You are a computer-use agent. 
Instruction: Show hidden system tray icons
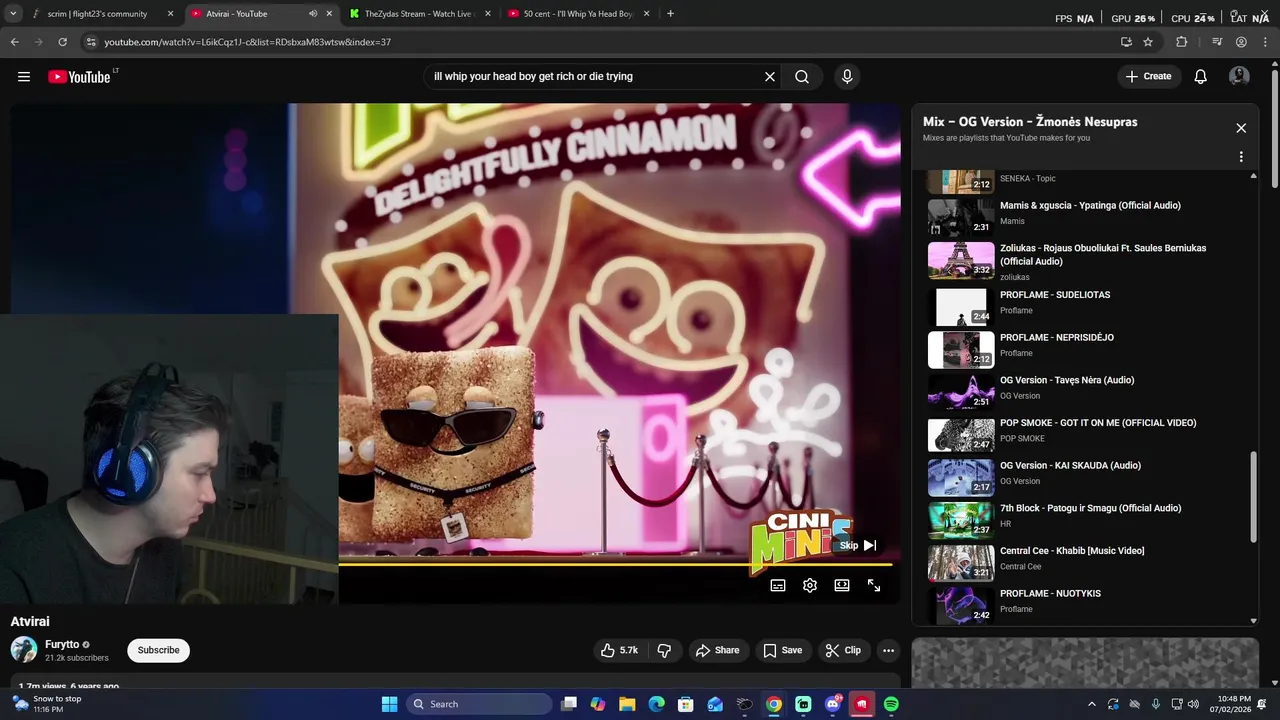1091,704
